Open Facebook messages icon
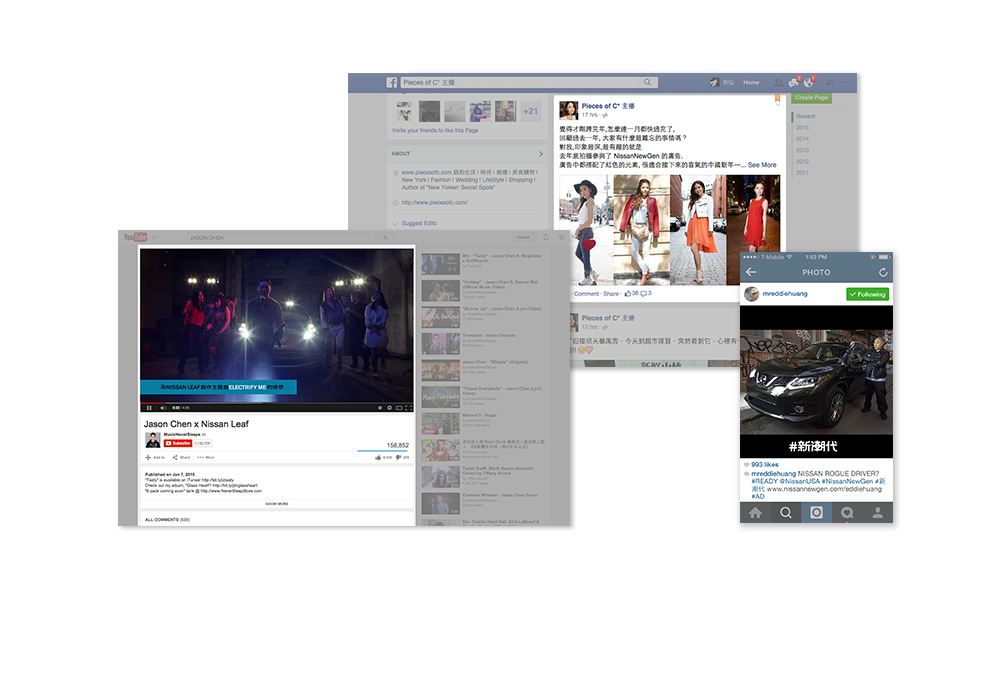1000x700 pixels. 793,82
